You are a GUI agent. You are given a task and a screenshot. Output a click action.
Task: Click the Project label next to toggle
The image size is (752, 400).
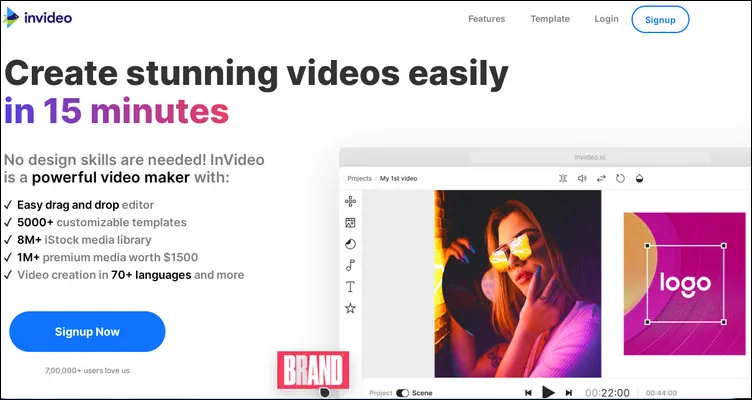[x=381, y=393]
